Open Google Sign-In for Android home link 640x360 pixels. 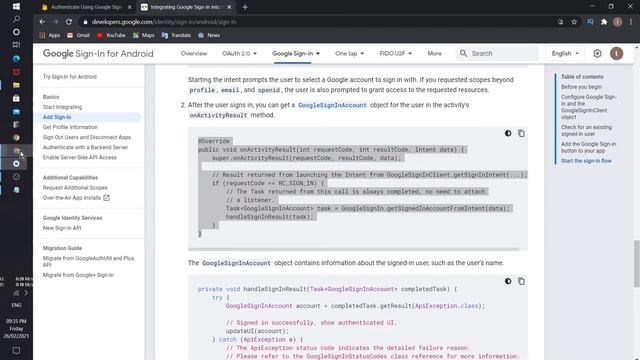(x=98, y=53)
